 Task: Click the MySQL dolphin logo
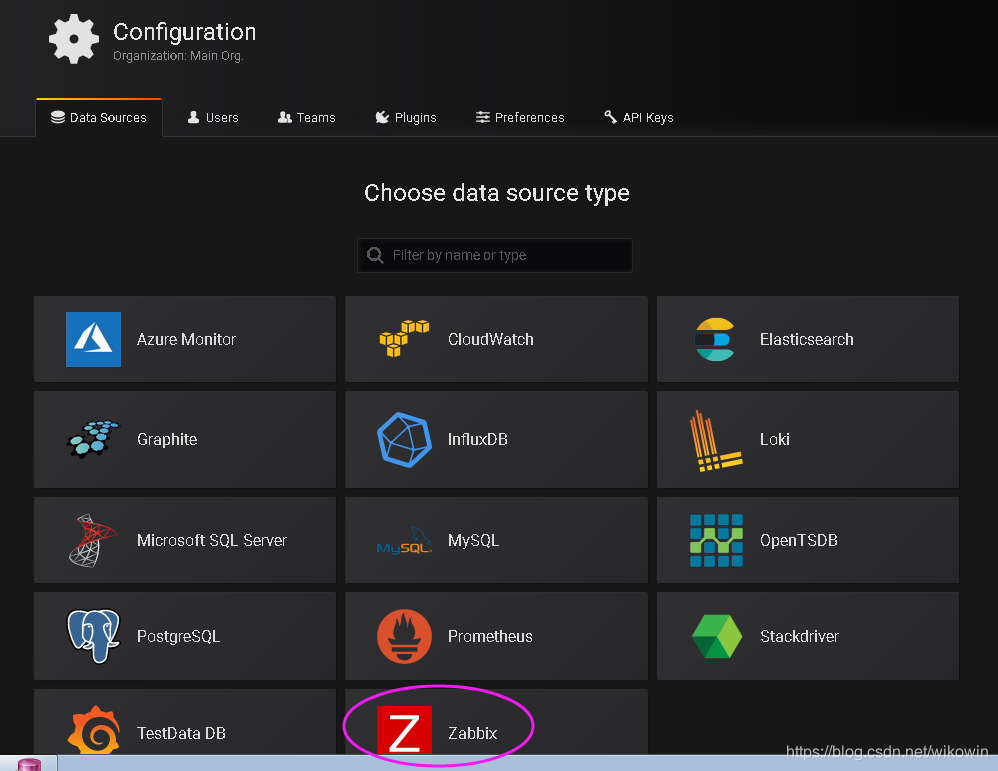[404, 541]
